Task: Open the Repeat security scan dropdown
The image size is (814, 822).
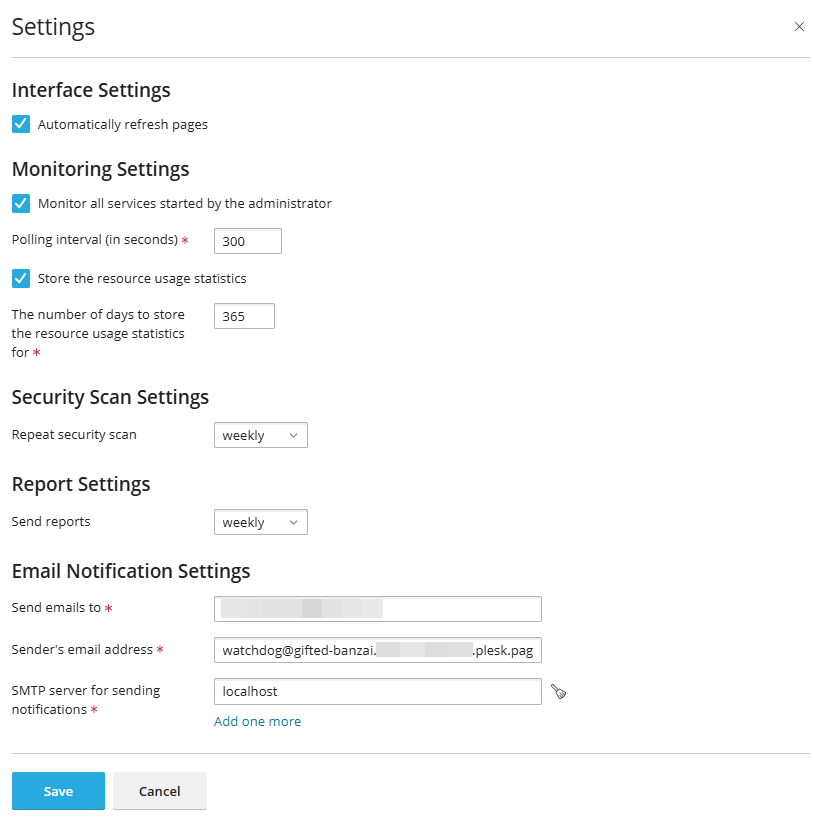Action: [x=261, y=435]
